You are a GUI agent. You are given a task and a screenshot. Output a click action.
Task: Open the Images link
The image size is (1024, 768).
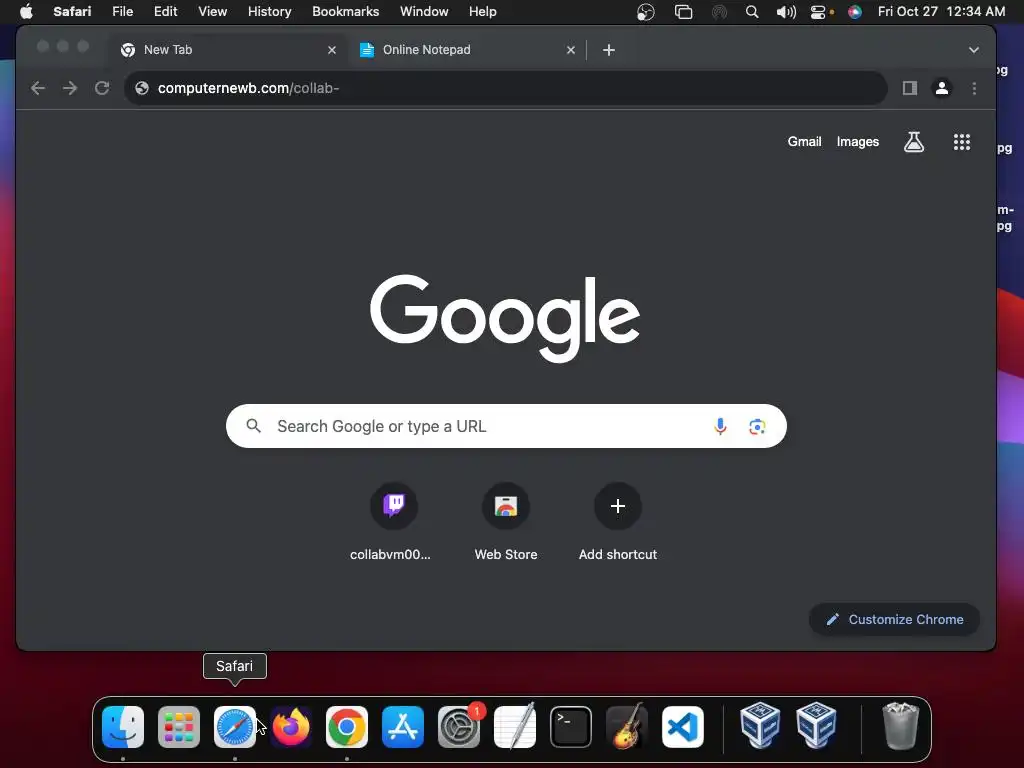(x=857, y=142)
